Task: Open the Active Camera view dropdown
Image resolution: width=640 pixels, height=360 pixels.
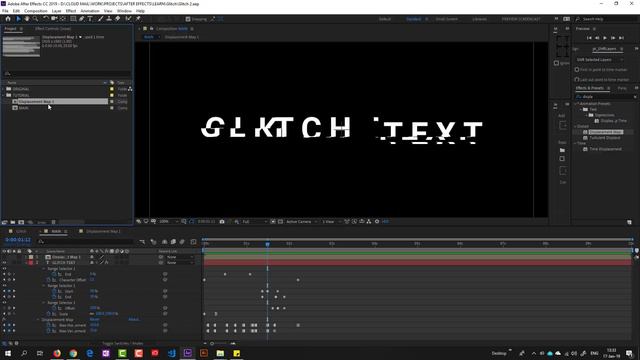Action: point(302,222)
